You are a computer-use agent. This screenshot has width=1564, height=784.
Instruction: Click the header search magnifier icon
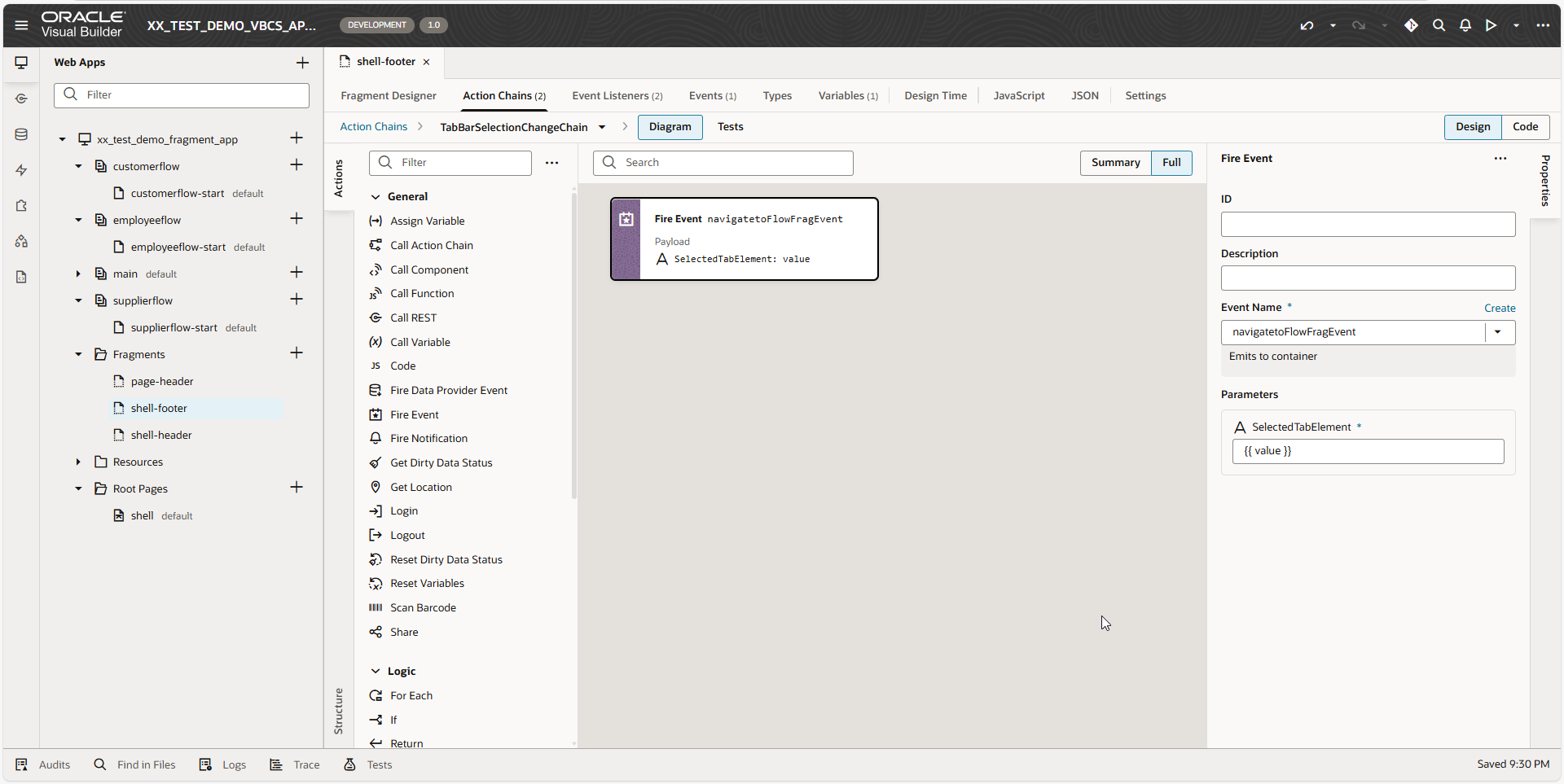point(1439,25)
